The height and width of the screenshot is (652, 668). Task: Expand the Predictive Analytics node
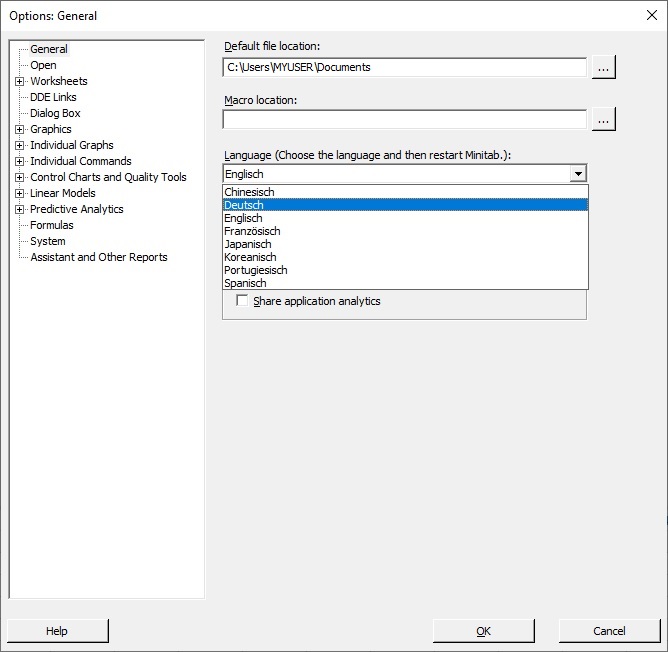(x=19, y=209)
